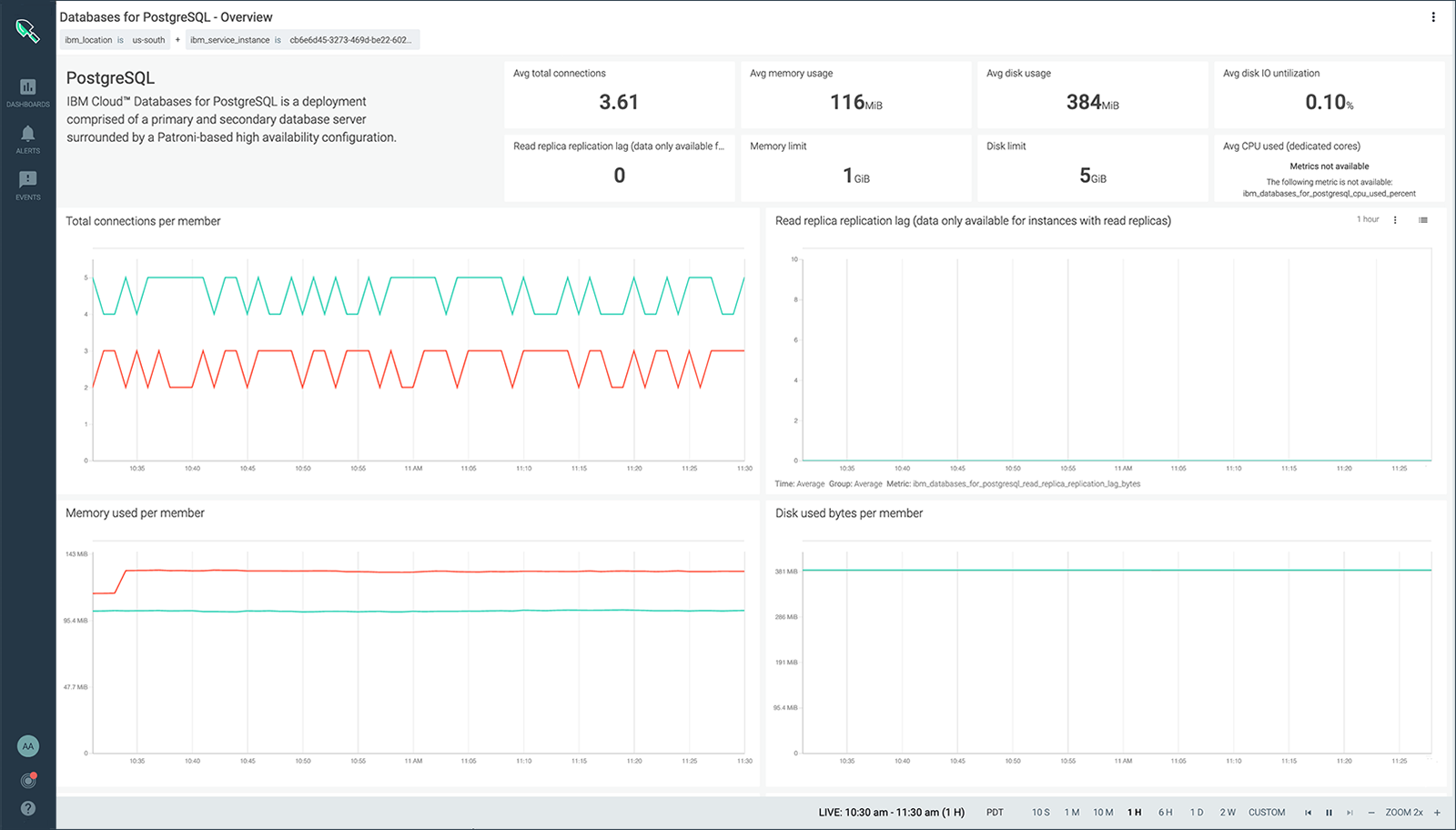
Task: Click the Avg disk usage 384 MiB panel
Action: [1093, 95]
